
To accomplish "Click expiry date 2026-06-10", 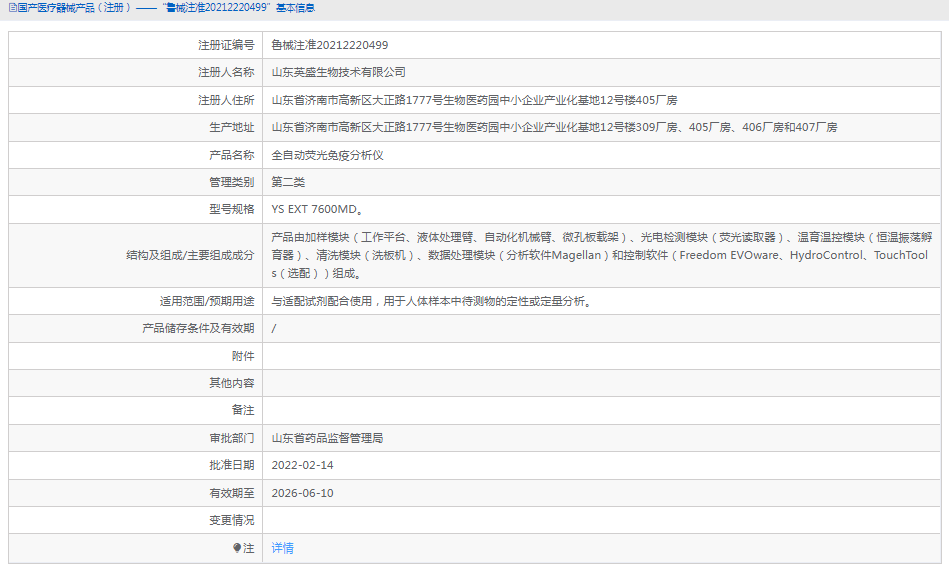I will point(303,493).
